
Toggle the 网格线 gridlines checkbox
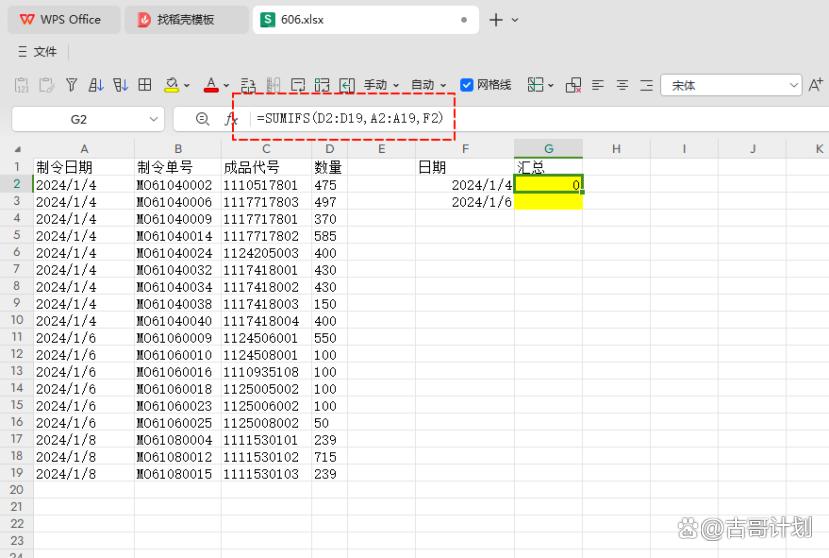(467, 86)
